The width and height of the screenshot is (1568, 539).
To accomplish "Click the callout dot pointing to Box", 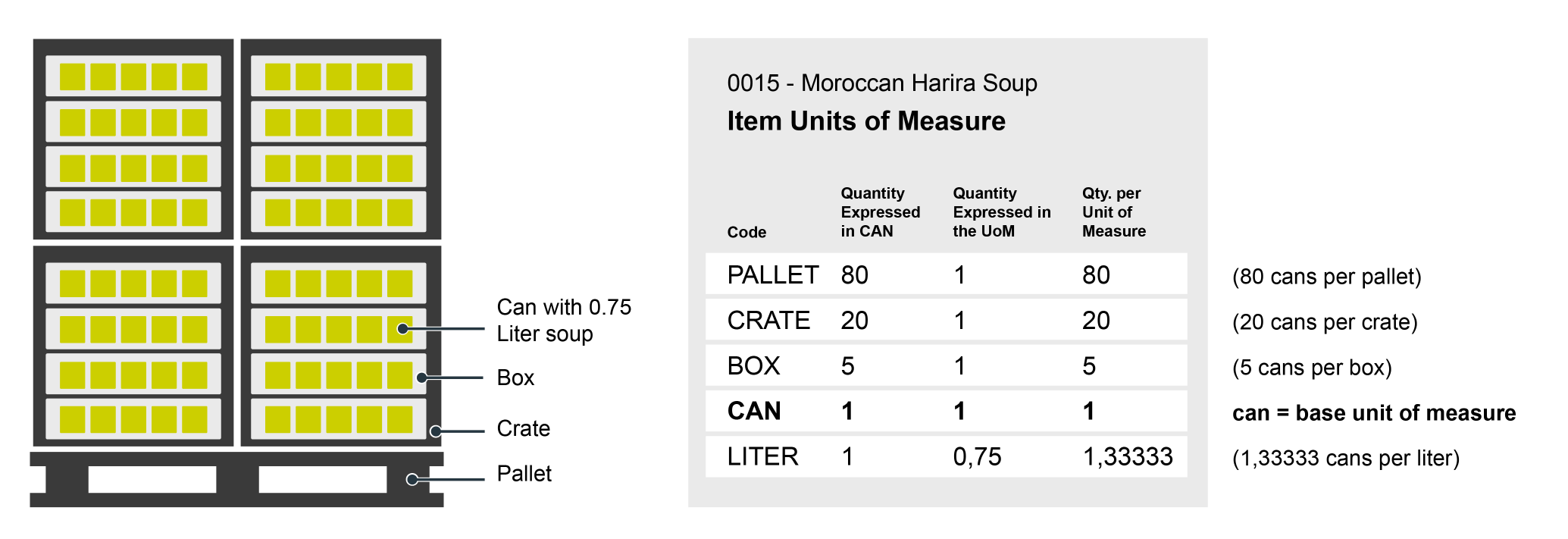I will (421, 378).
